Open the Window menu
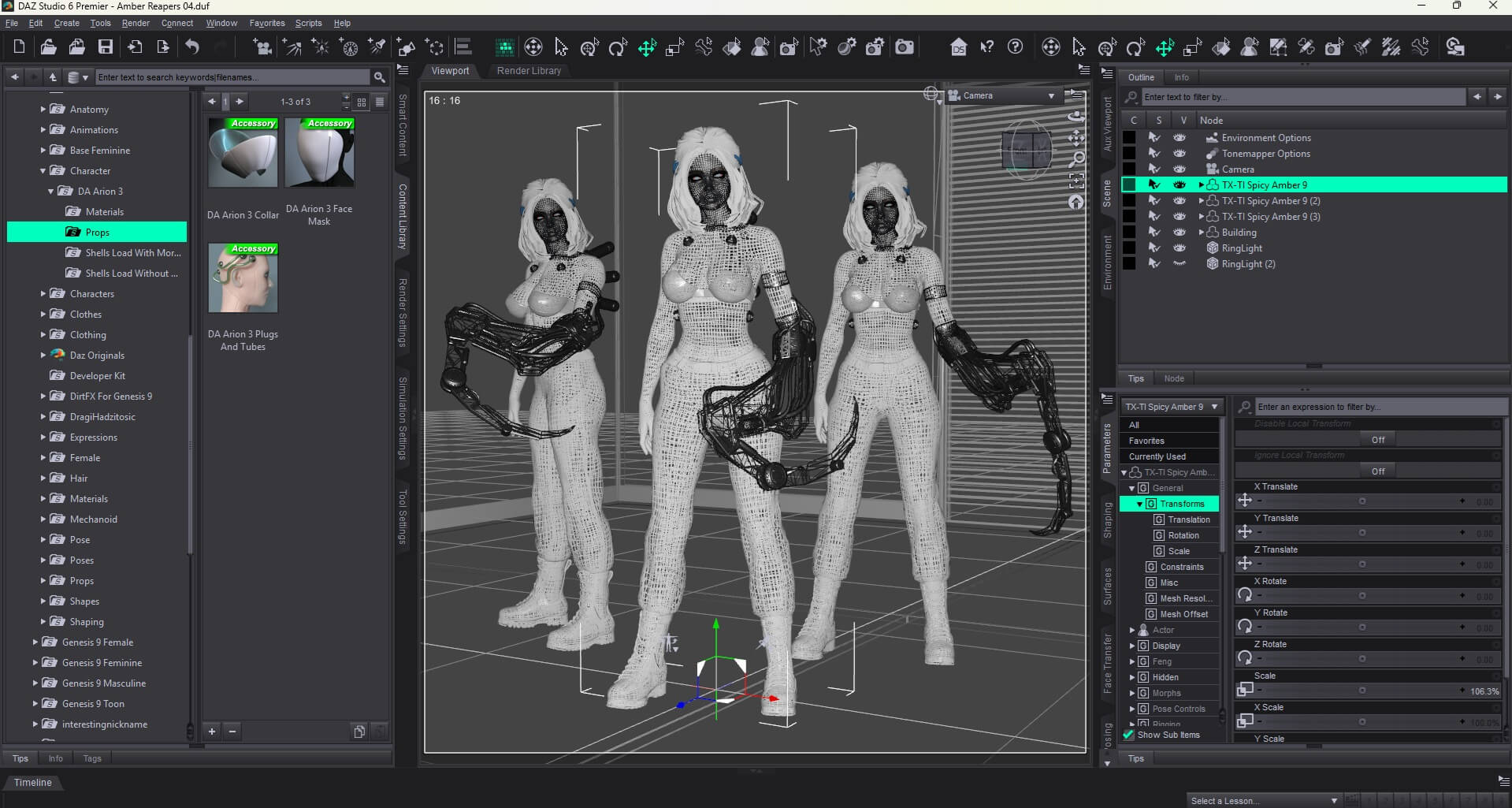The width and height of the screenshot is (1512, 808). coord(221,23)
